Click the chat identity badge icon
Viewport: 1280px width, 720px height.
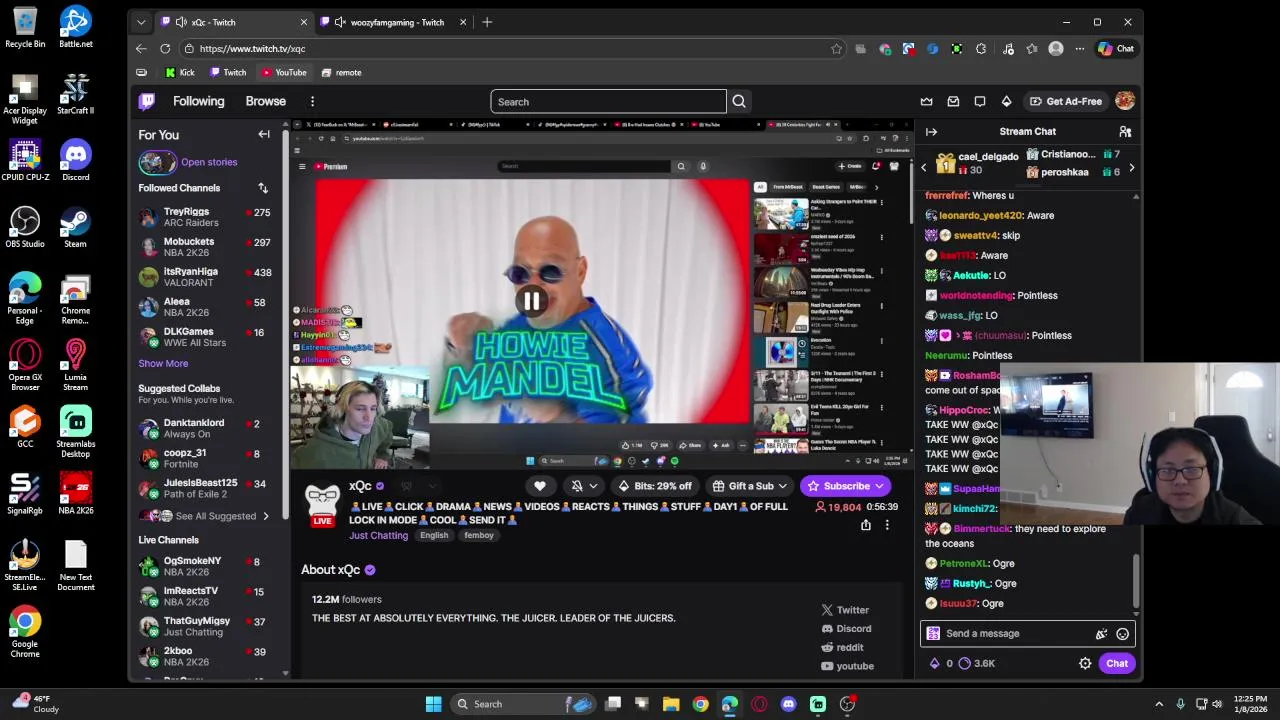(933, 633)
